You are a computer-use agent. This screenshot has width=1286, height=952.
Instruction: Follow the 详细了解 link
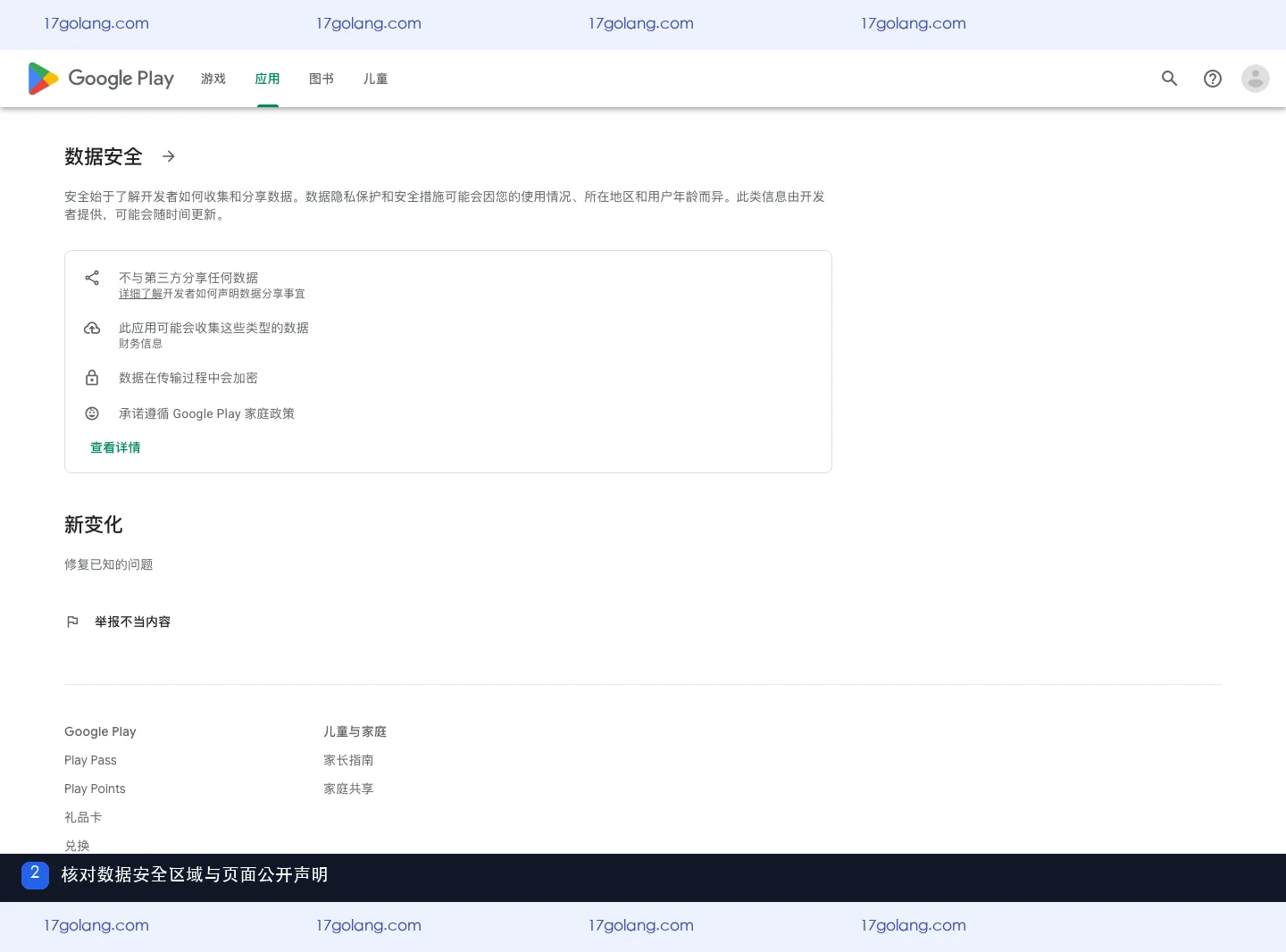pos(140,294)
